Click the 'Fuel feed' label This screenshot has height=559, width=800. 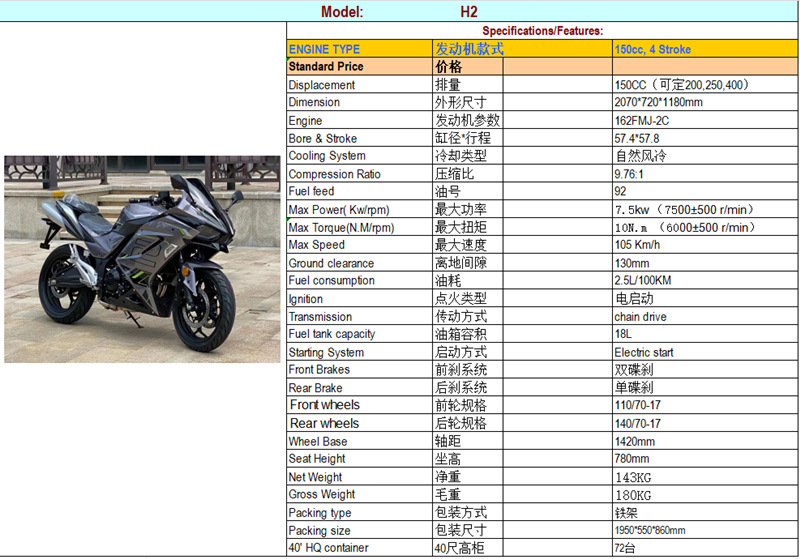click(311, 191)
